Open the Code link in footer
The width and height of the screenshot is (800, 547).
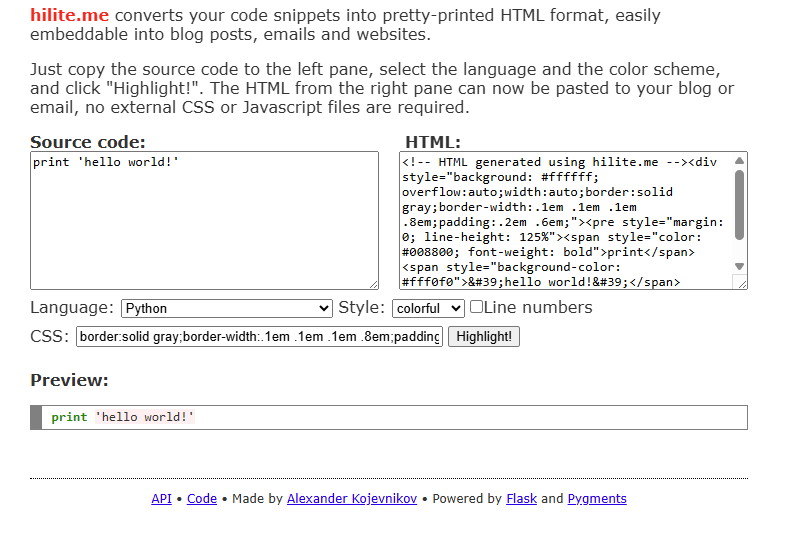[x=202, y=499]
